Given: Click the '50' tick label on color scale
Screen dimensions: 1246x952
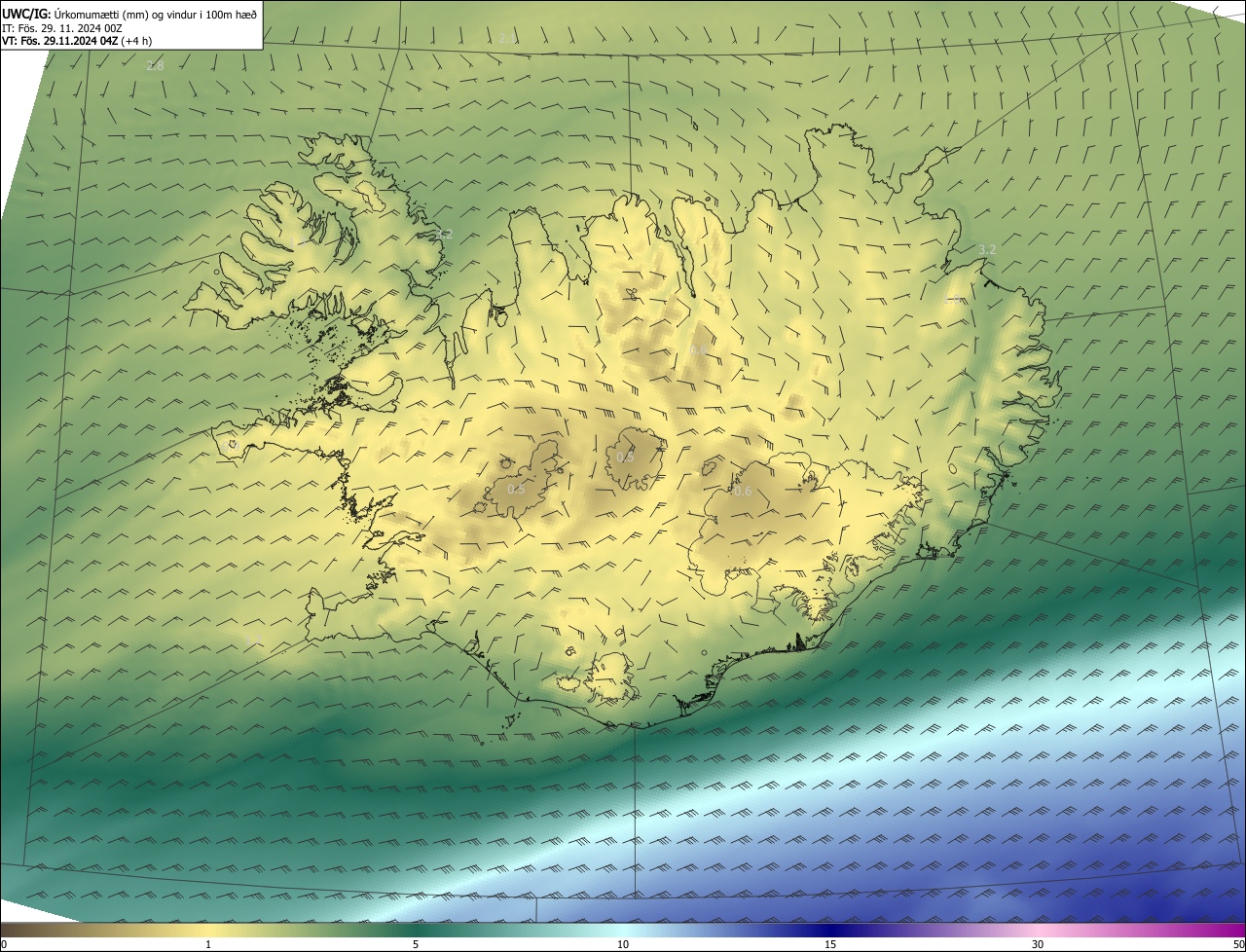Looking at the screenshot, I should point(1238,944).
